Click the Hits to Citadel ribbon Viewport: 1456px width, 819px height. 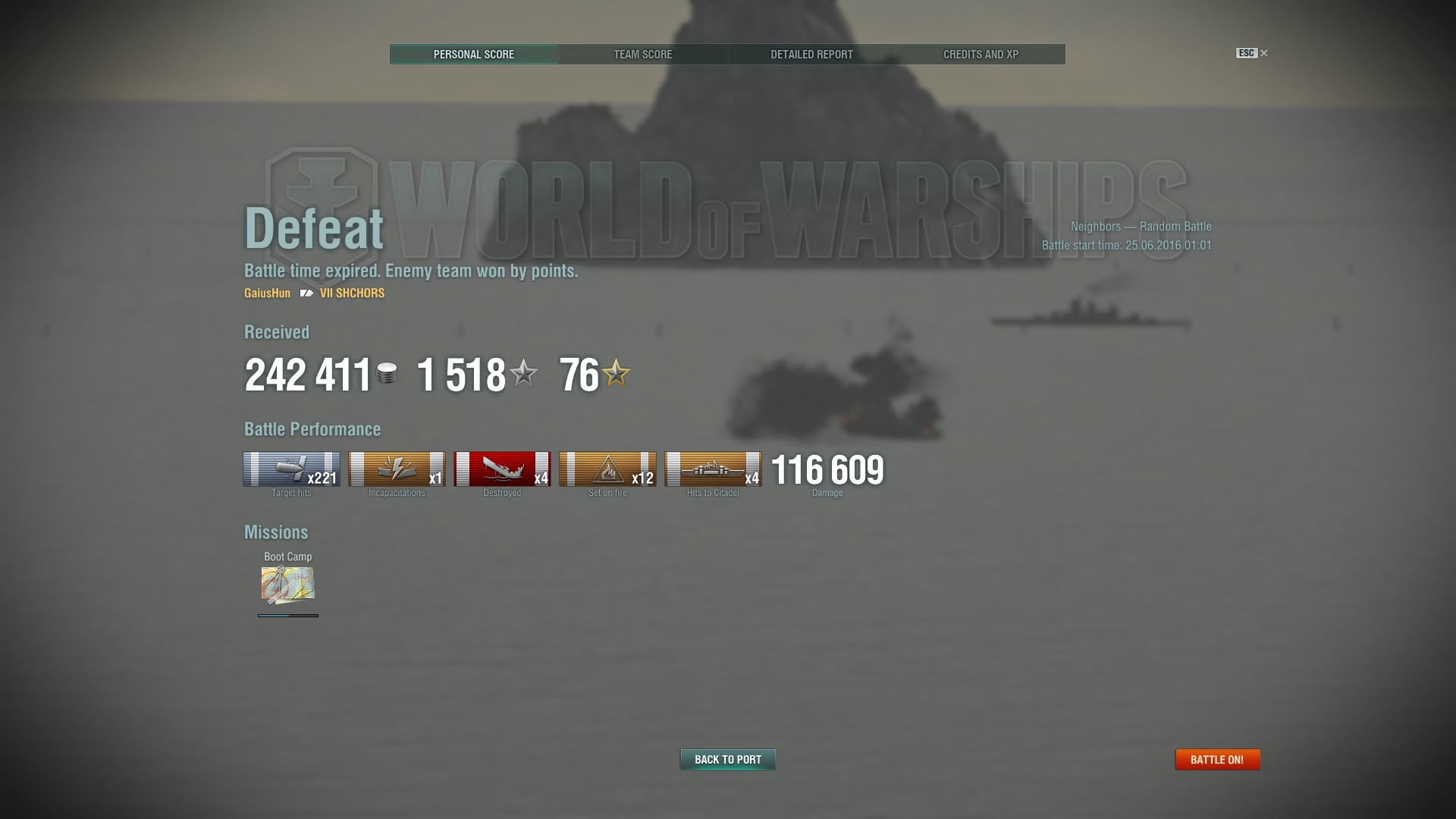pos(713,469)
